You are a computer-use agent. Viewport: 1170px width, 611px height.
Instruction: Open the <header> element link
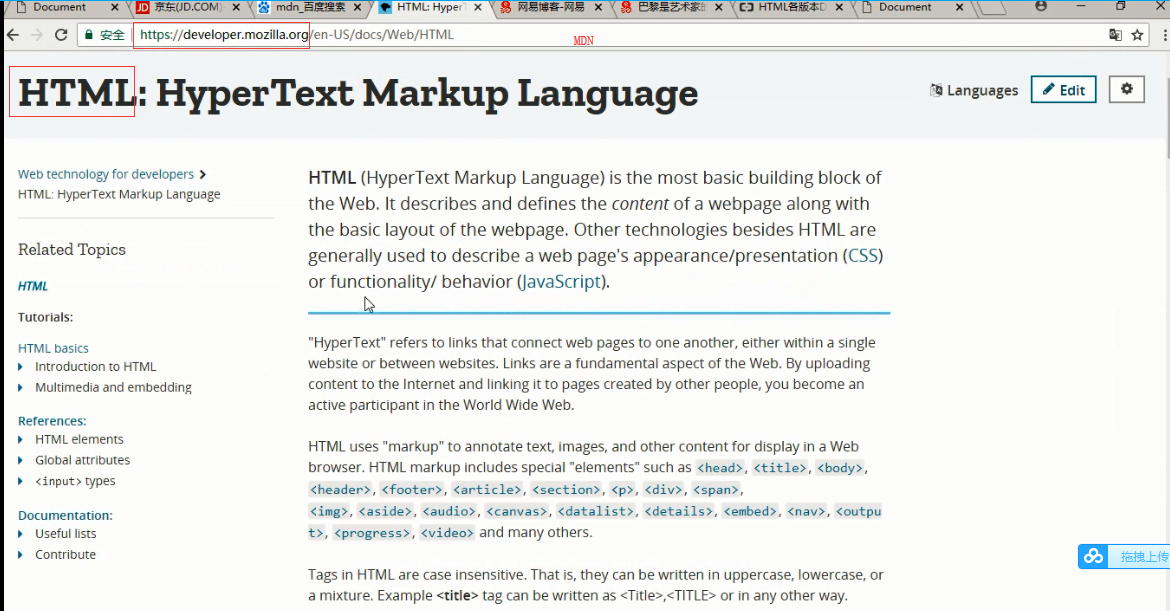click(x=340, y=489)
